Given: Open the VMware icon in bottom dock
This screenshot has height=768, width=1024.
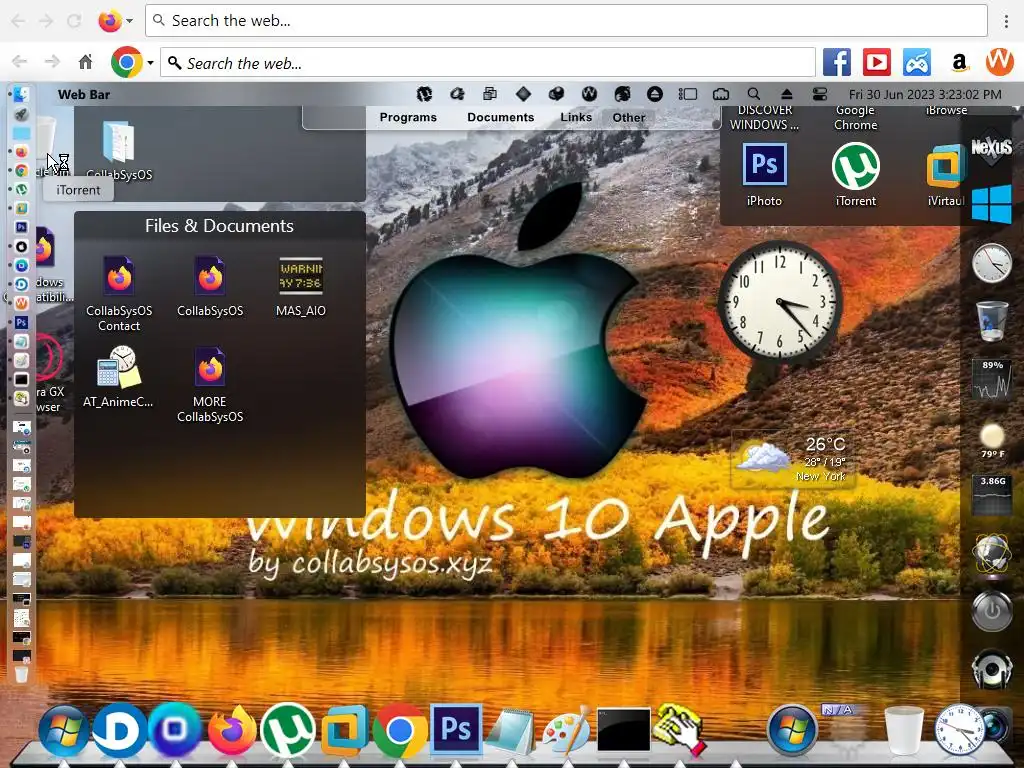Looking at the screenshot, I should [x=344, y=730].
